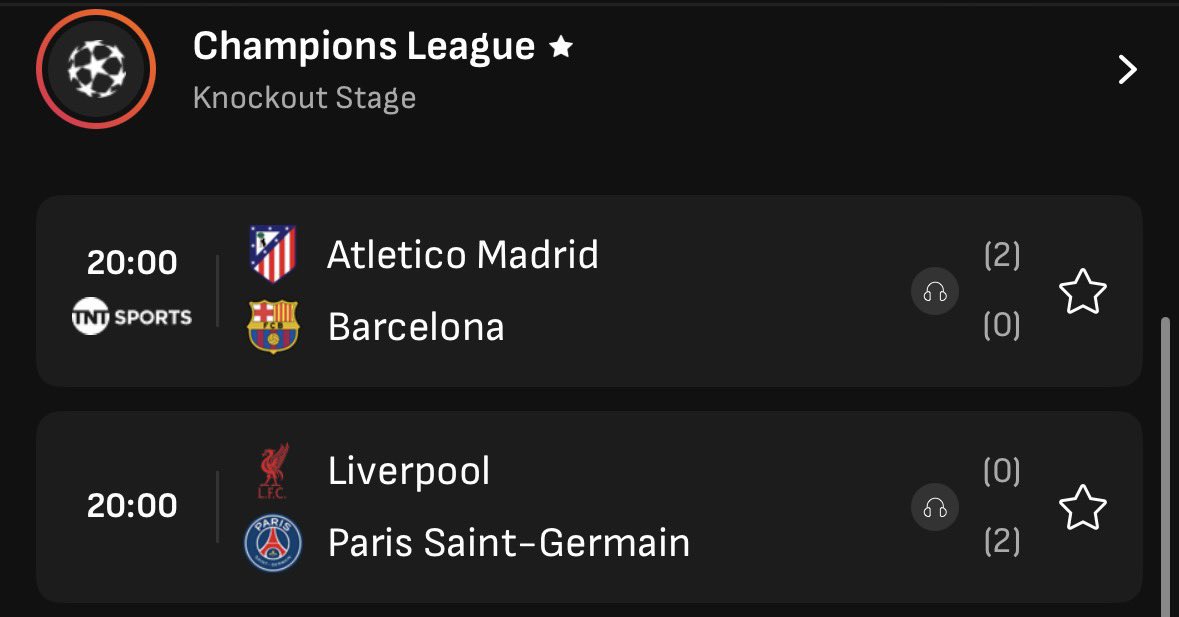Open the Champions League heading
The height and width of the screenshot is (617, 1179).
click(364, 47)
